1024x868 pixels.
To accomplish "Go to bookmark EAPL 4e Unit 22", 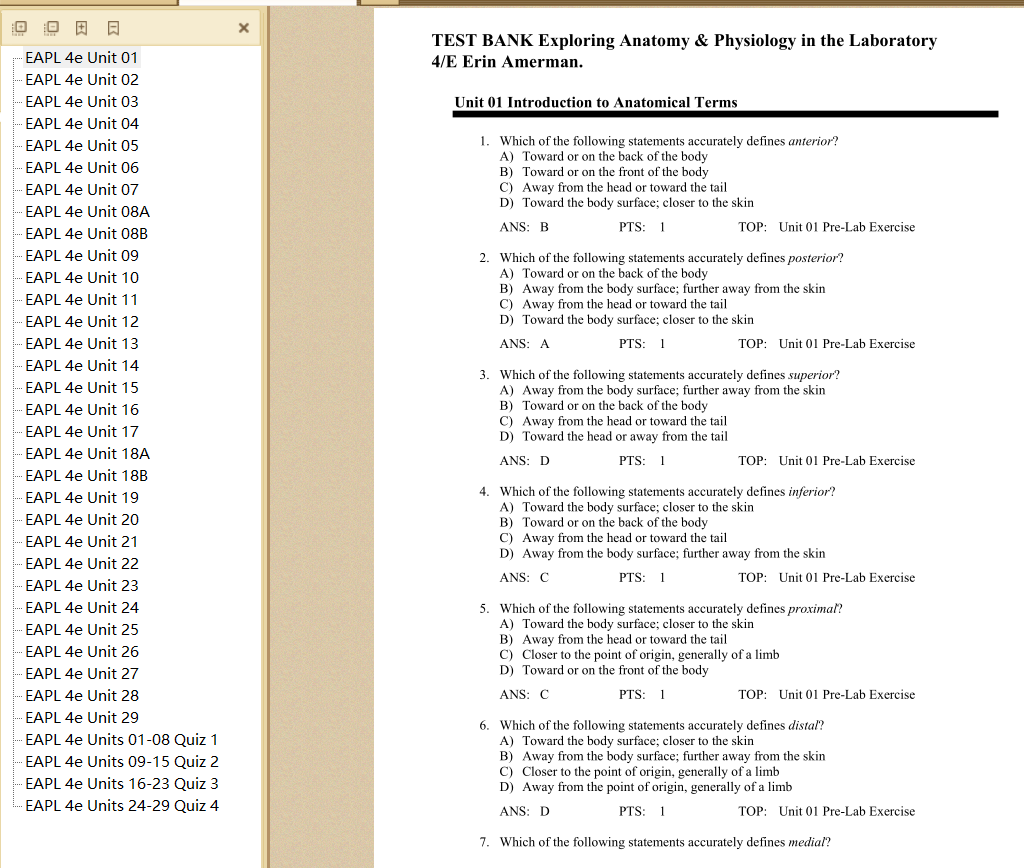I will point(82,564).
